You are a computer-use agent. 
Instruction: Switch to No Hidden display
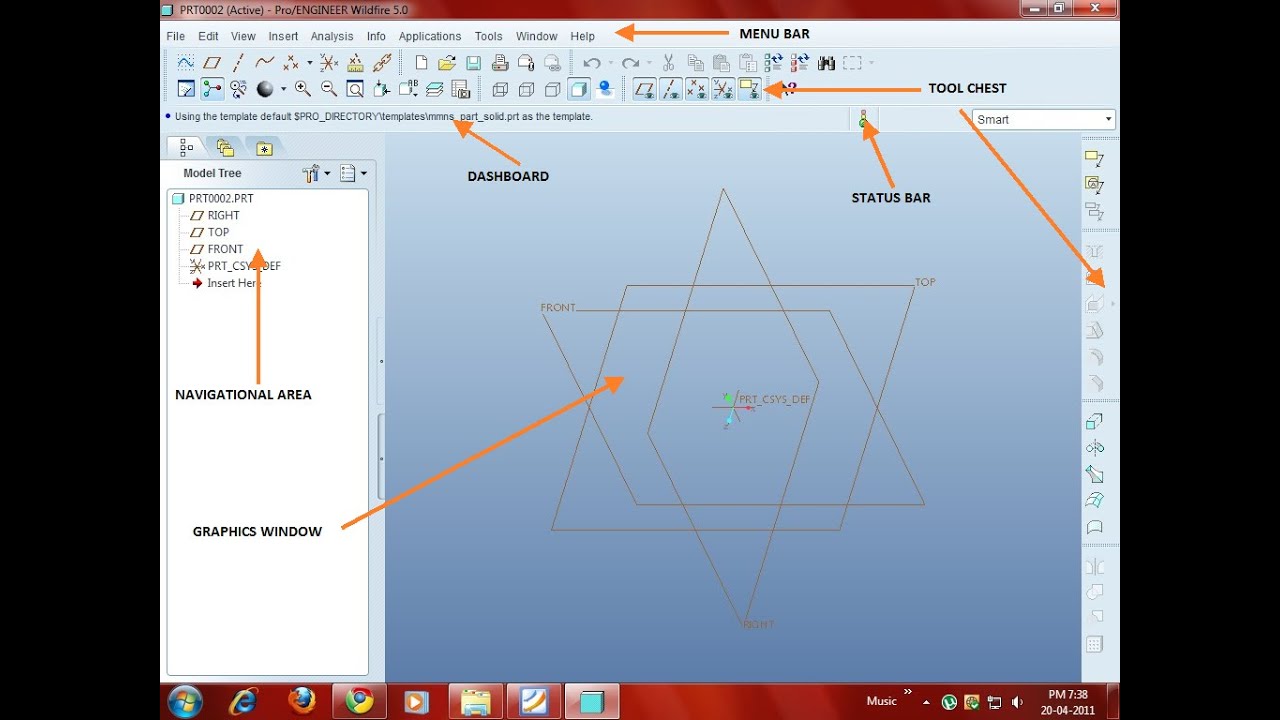tap(552, 89)
